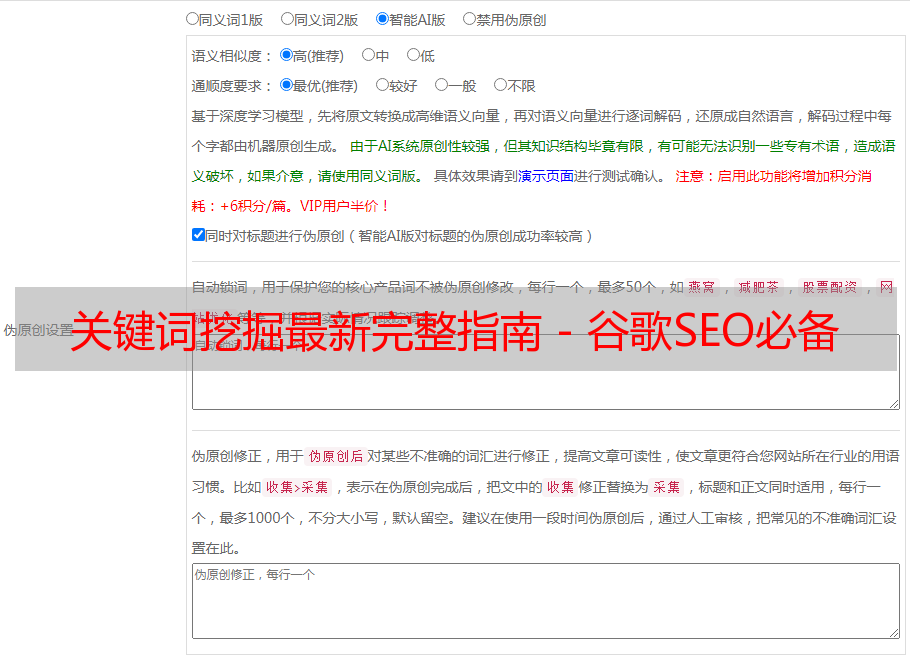
Task: Open the 演示页面 link
Action: (x=546, y=176)
